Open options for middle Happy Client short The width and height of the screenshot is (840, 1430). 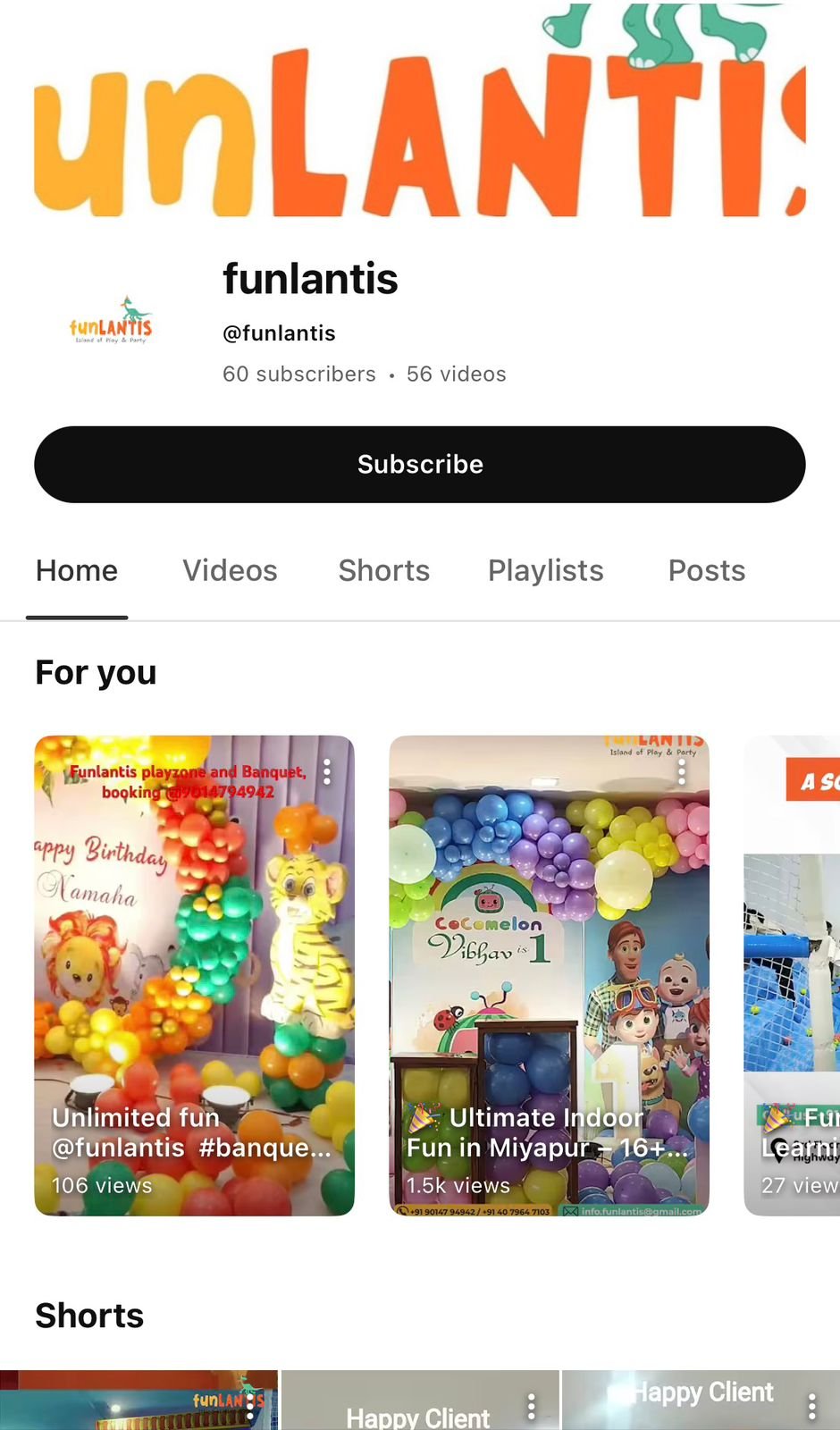pyautogui.click(x=531, y=1407)
